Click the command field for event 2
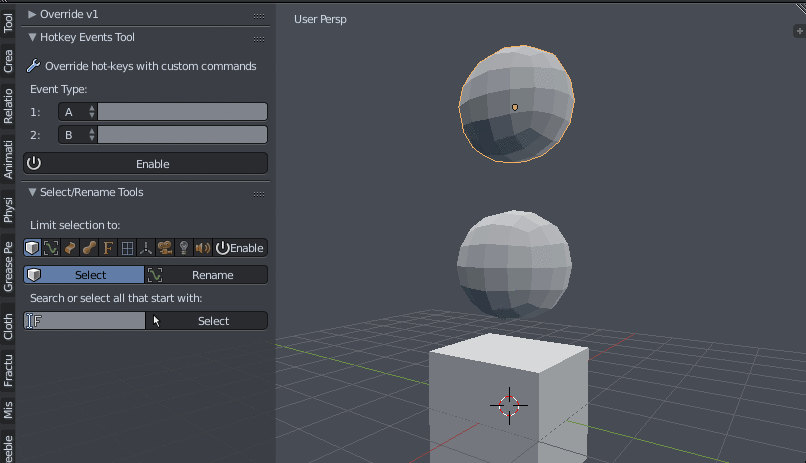 tap(182, 135)
